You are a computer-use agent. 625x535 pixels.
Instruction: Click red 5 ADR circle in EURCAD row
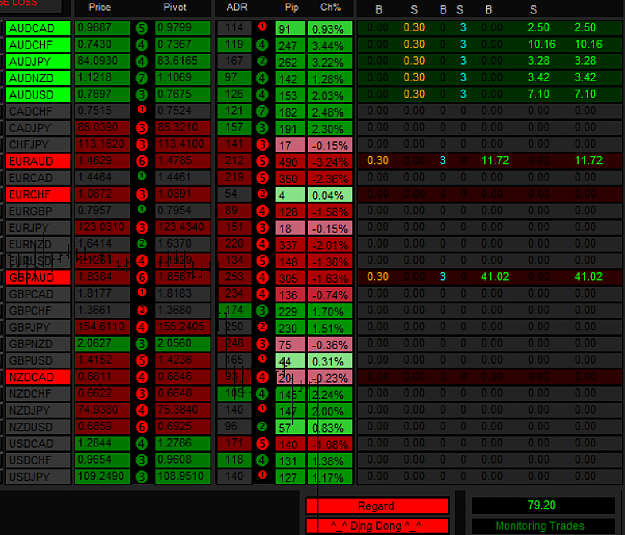(262, 178)
